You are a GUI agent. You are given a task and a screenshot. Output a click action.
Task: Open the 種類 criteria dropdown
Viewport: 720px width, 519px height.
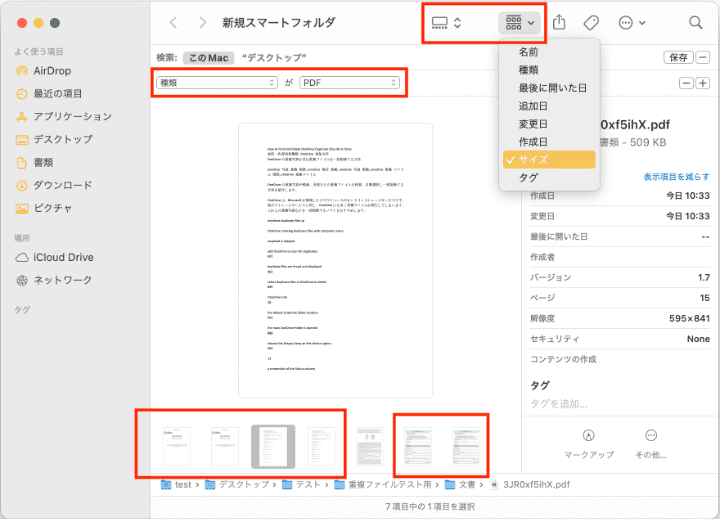(x=216, y=82)
